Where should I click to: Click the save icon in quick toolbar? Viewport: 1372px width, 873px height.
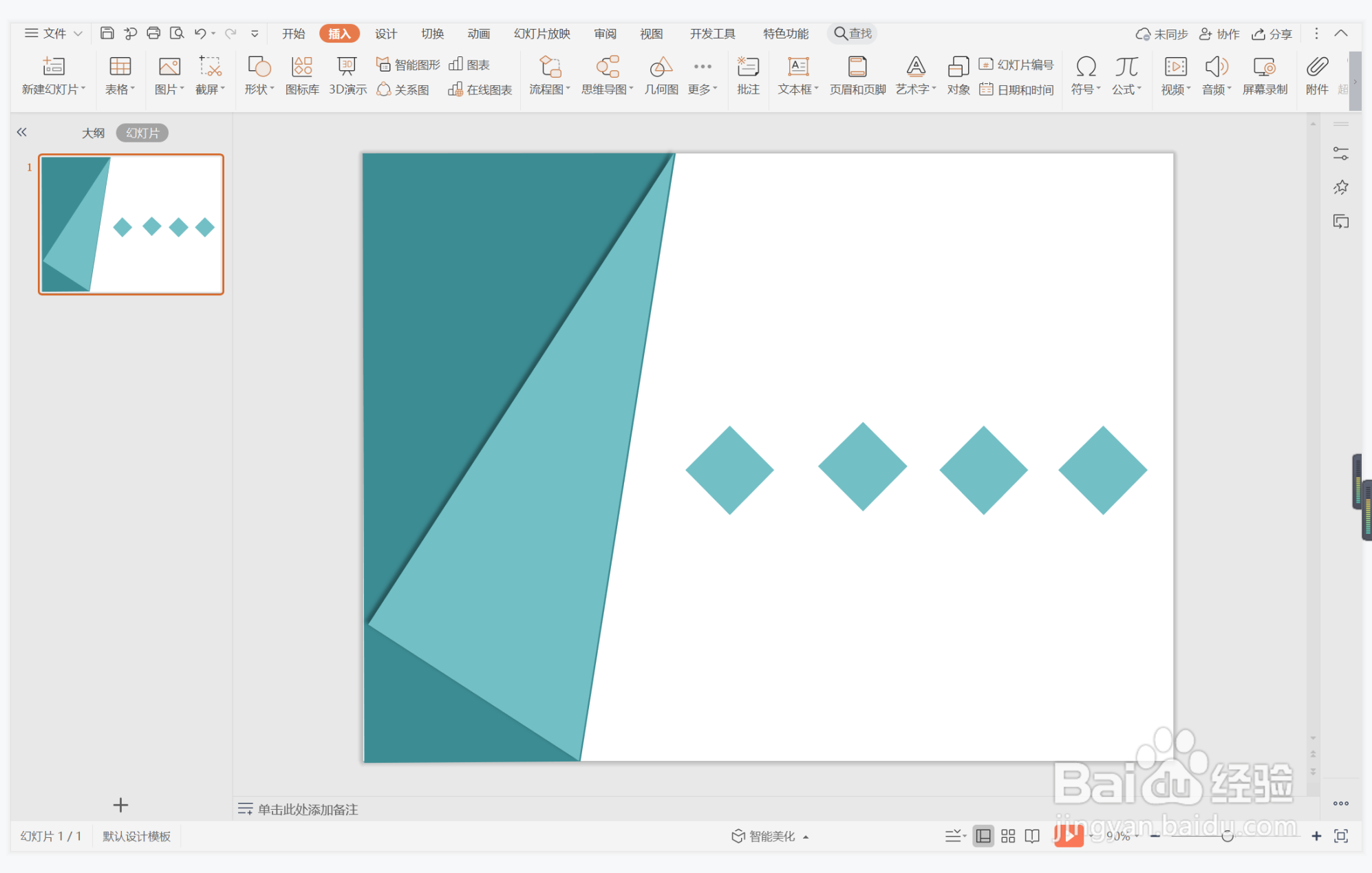click(107, 33)
